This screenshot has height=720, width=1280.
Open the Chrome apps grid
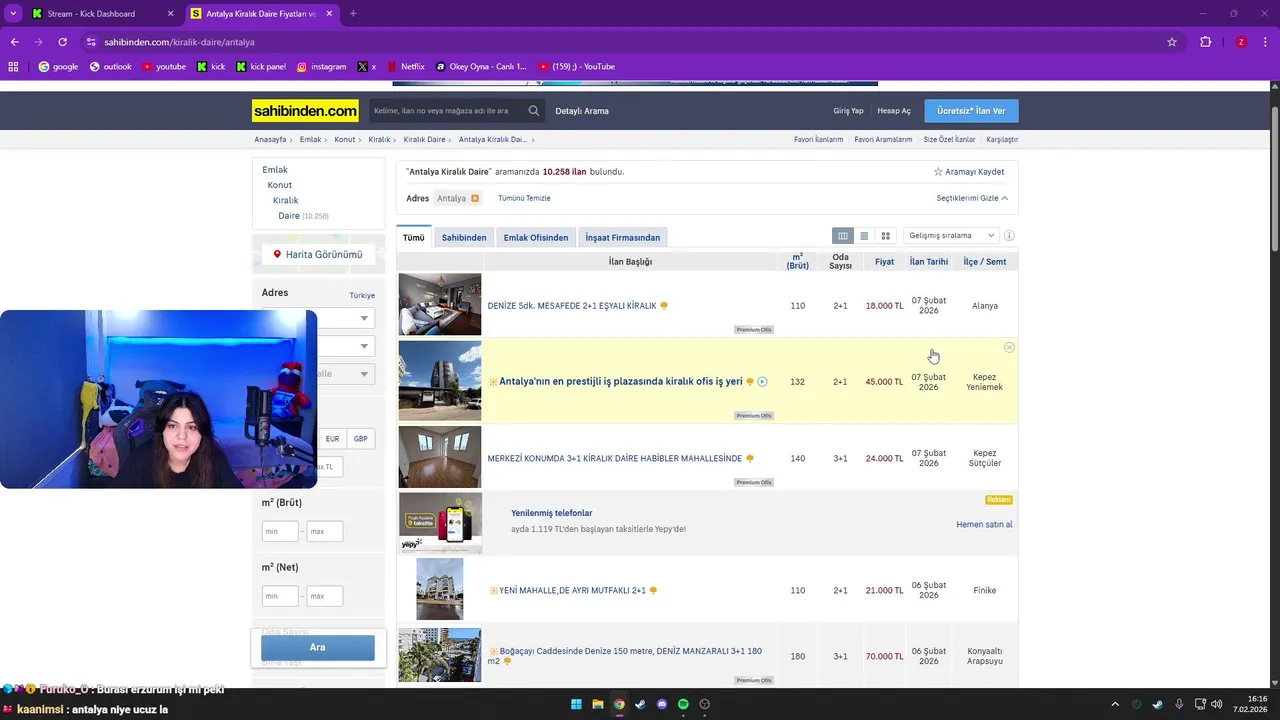pyautogui.click(x=13, y=67)
